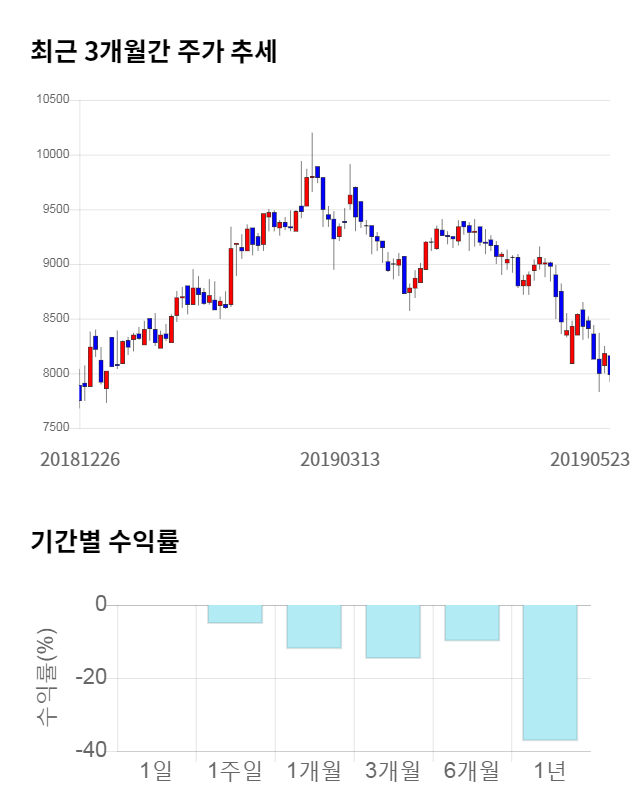Select the 1개월 return bar
Screen dimensions: 640x810
point(314,627)
